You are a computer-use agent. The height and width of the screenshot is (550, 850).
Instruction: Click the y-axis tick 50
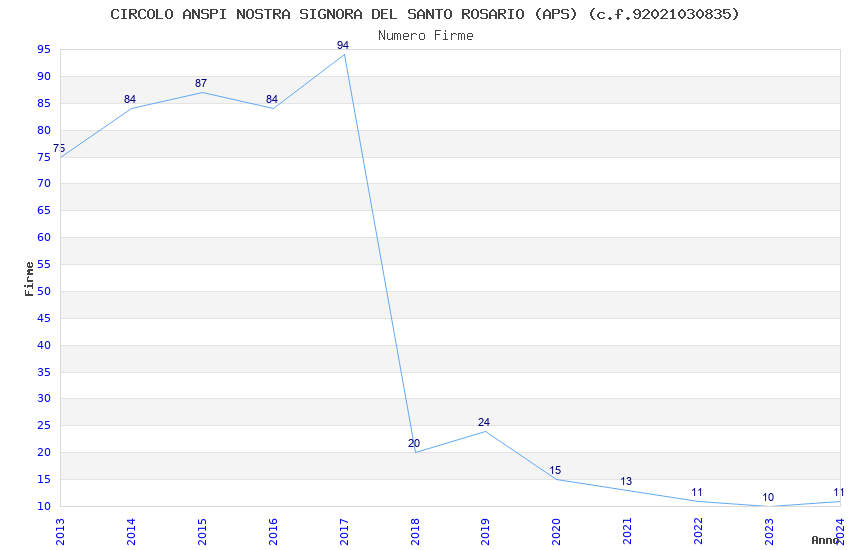(44, 291)
